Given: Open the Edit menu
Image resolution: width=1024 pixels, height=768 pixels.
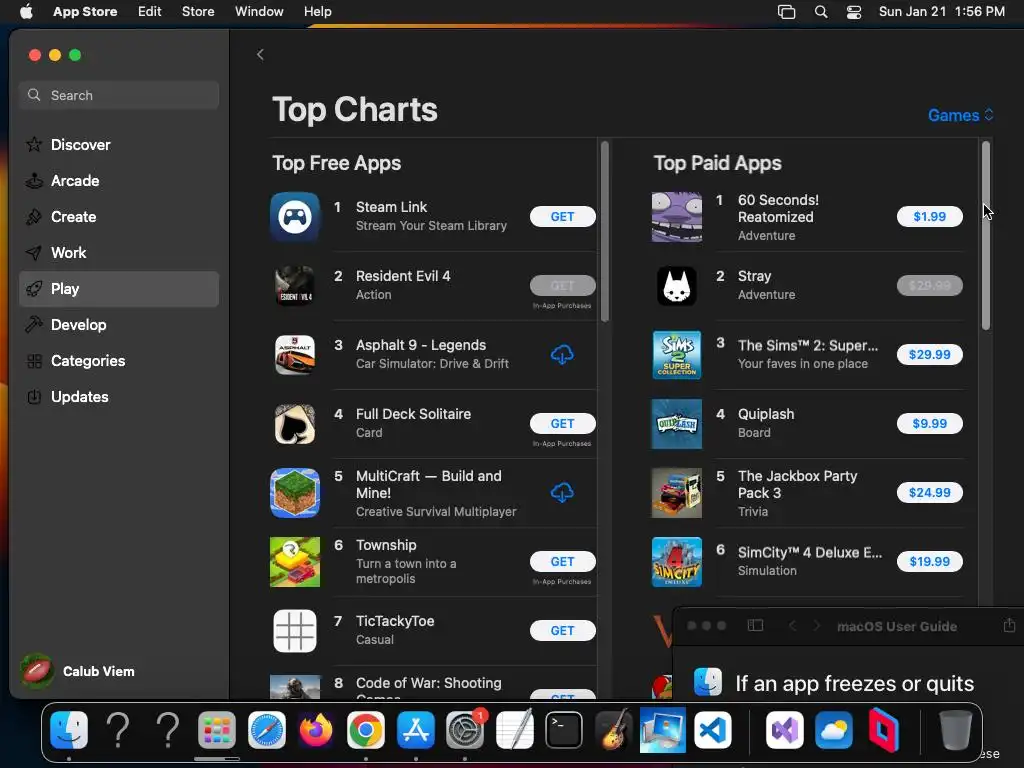Looking at the screenshot, I should coord(150,12).
